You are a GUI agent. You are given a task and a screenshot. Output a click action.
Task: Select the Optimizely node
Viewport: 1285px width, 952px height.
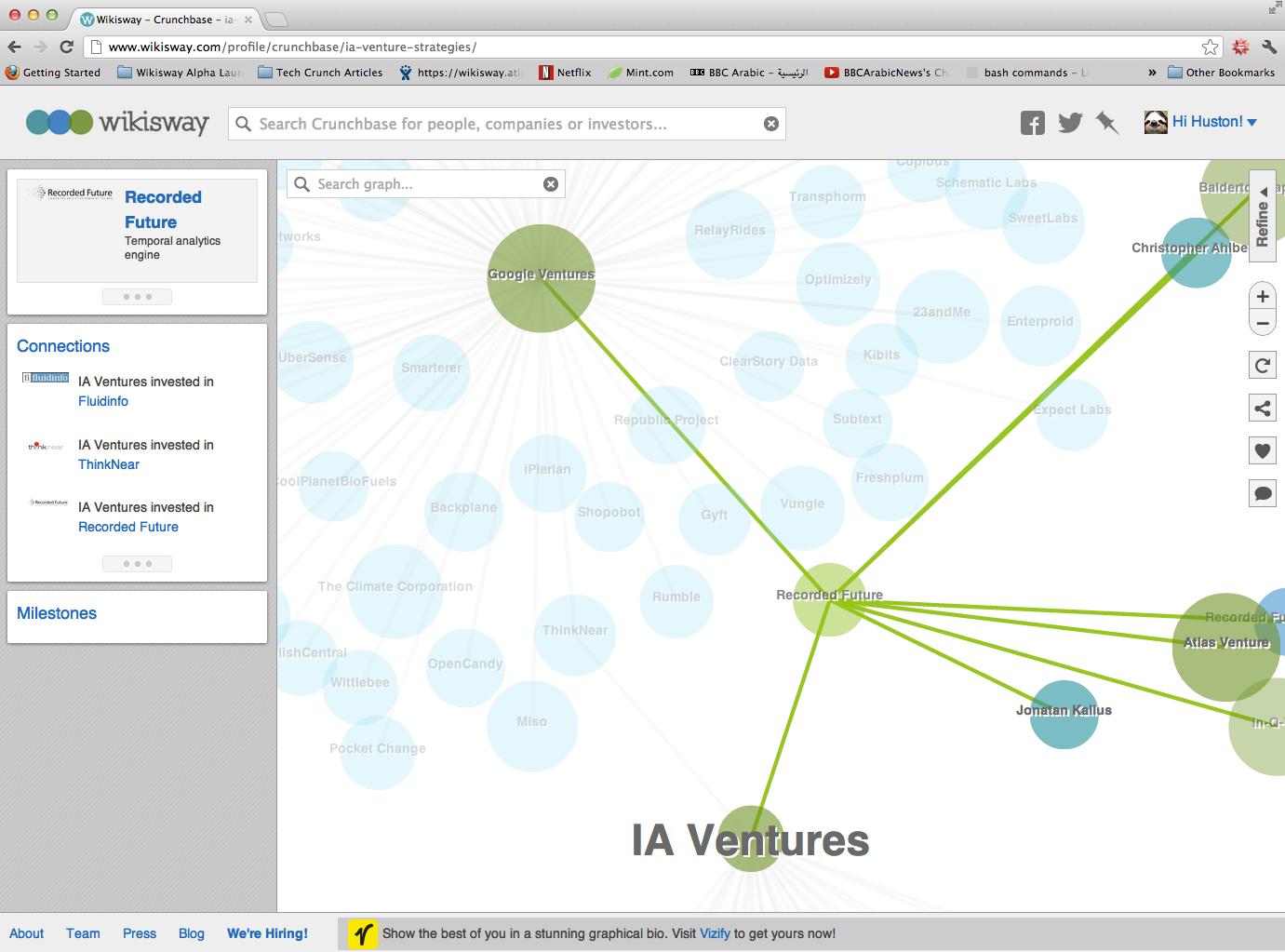pyautogui.click(x=837, y=284)
